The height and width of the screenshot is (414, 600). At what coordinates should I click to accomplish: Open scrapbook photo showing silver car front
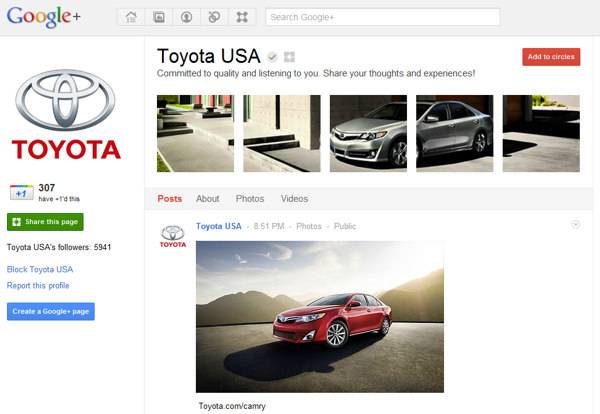tap(368, 134)
